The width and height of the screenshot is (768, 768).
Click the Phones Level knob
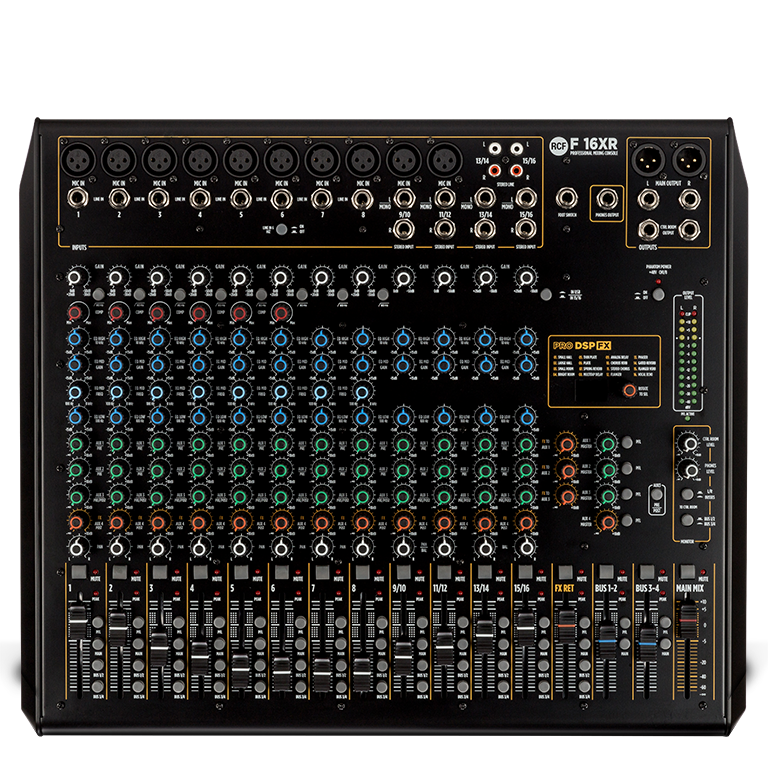[x=690, y=469]
